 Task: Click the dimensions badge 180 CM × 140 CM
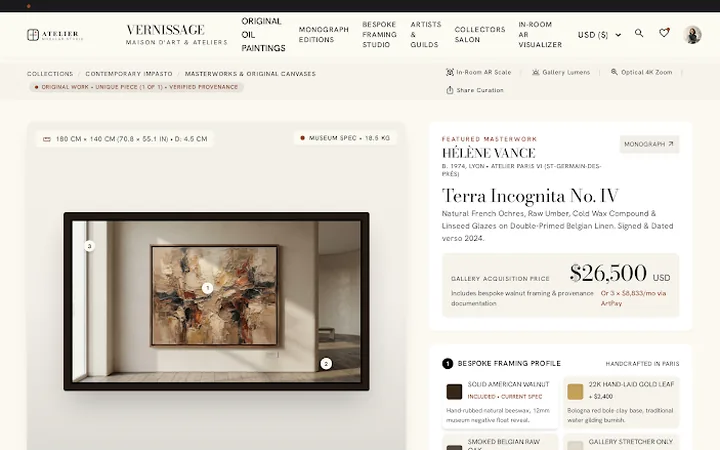124,139
